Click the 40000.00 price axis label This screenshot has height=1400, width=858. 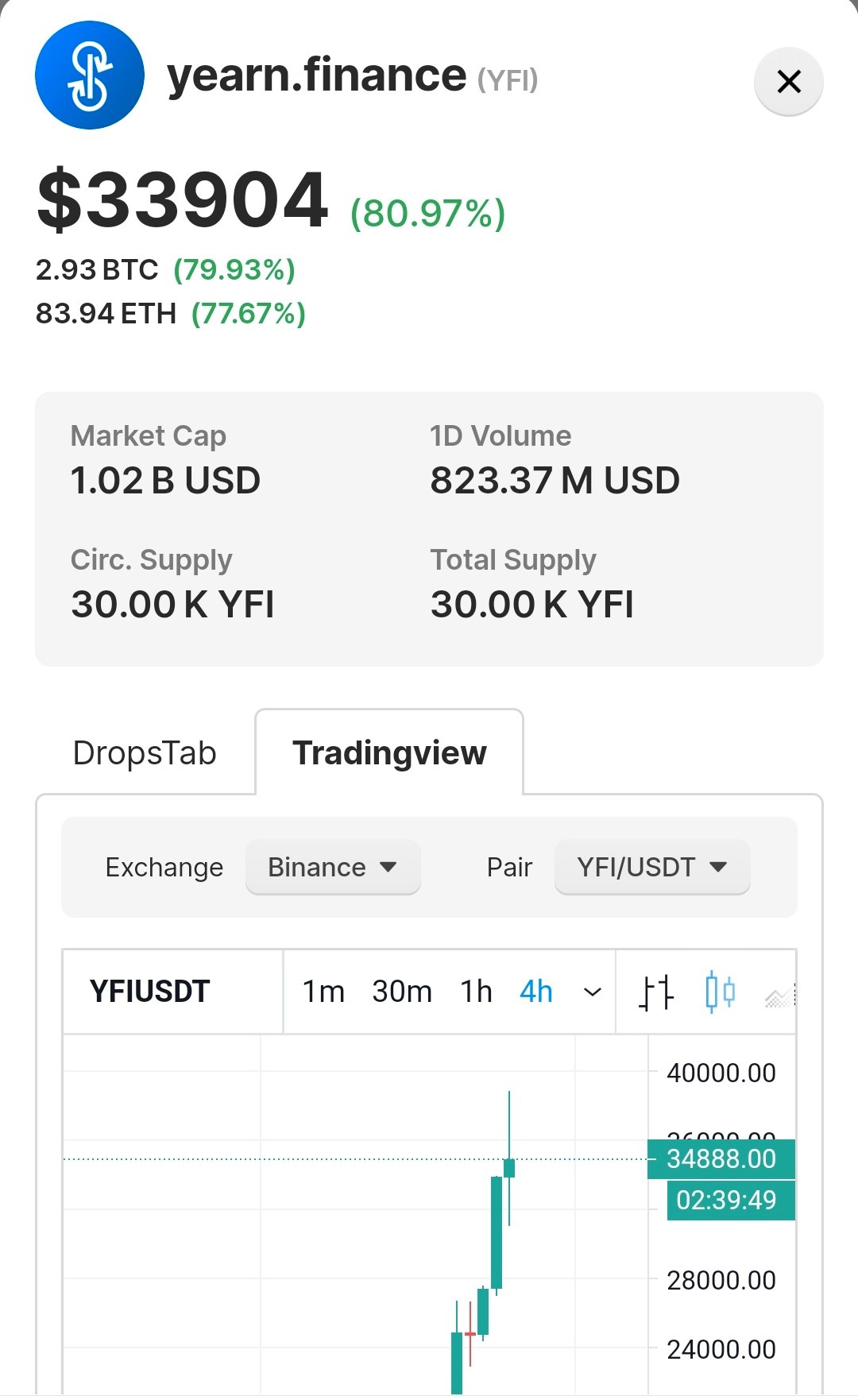[x=721, y=1073]
